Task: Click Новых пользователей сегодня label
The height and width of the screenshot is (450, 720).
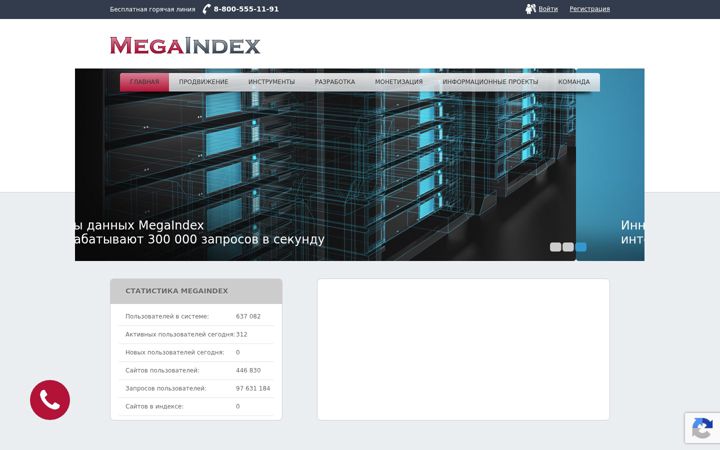Action: coord(174,352)
